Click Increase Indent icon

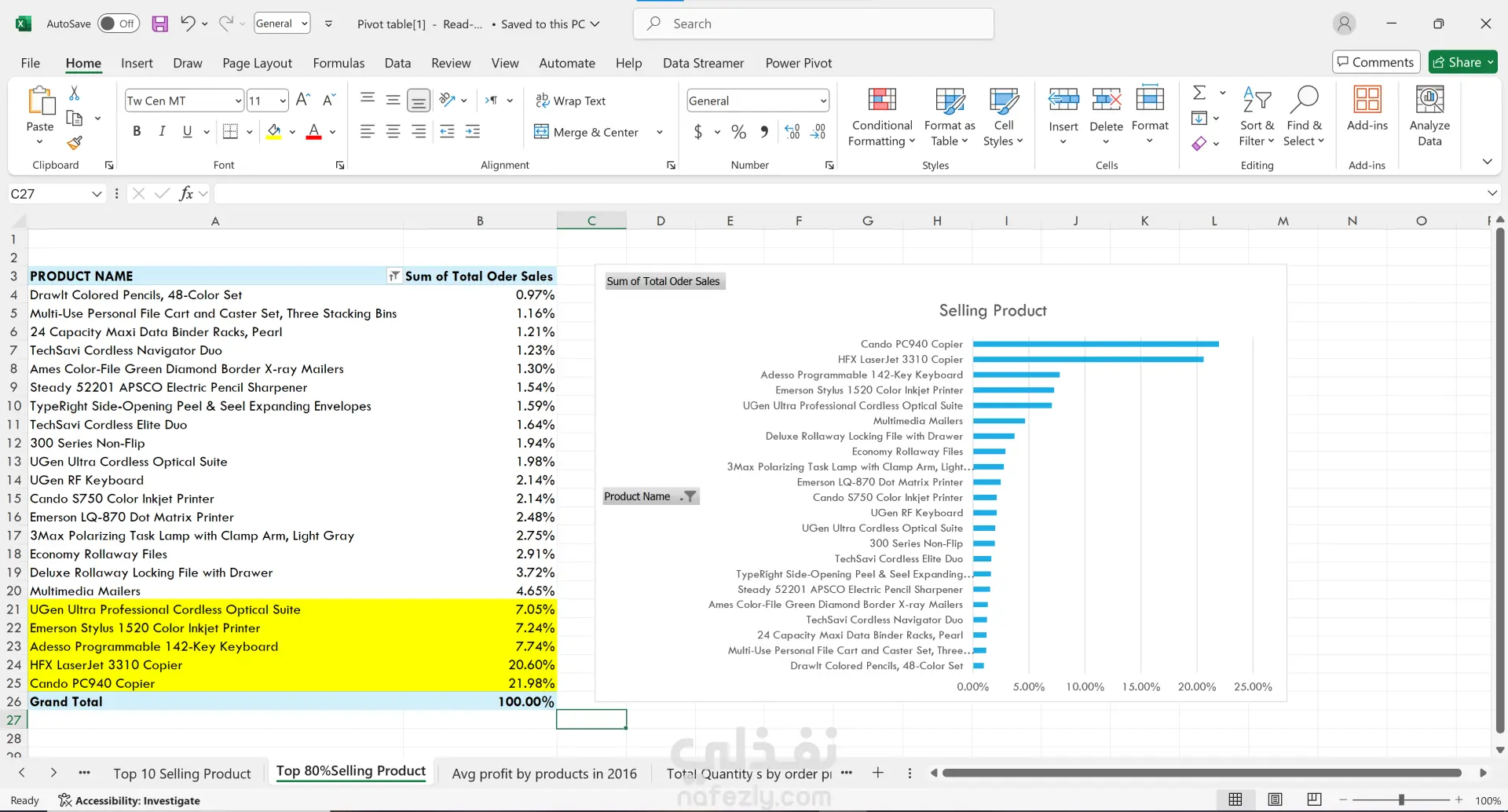tap(473, 132)
